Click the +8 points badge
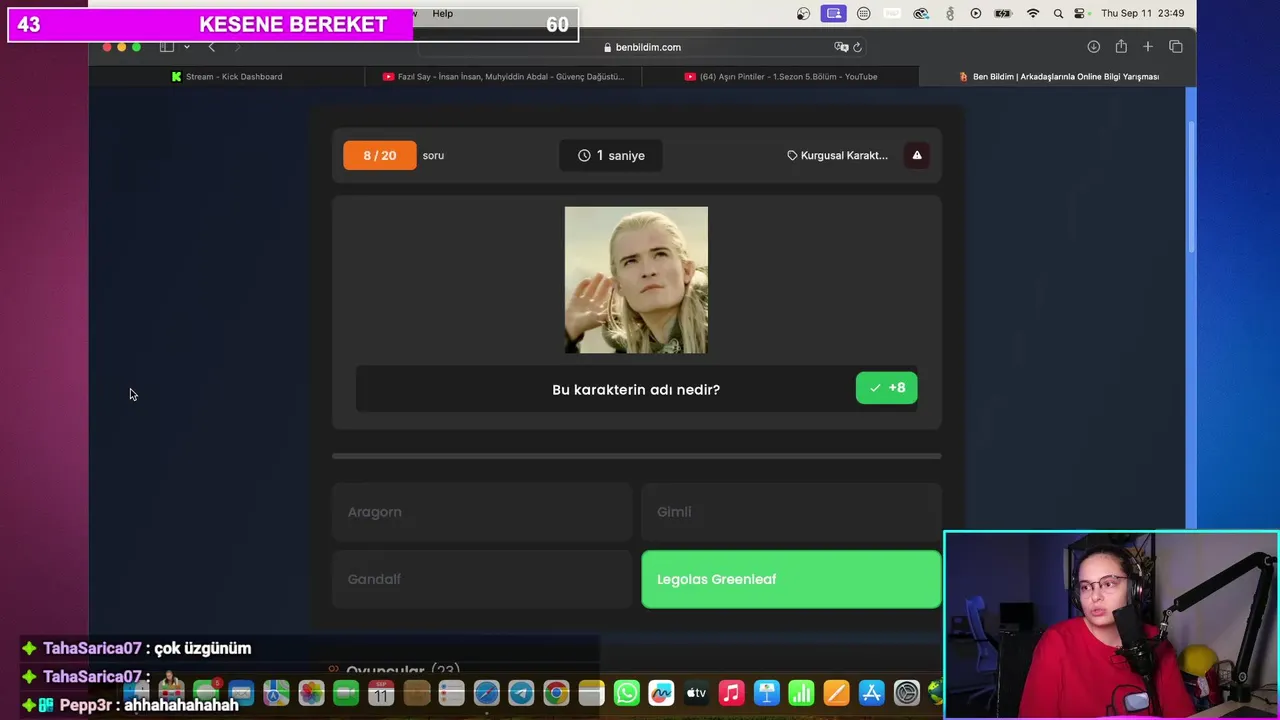 coord(886,388)
